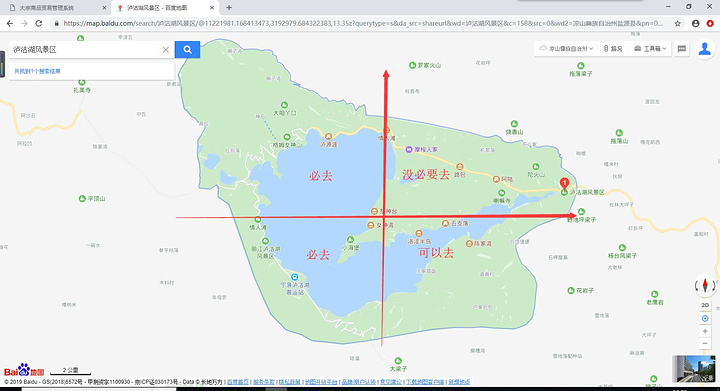Click the red numbered location pin
720x391 pixels.
coord(564,183)
